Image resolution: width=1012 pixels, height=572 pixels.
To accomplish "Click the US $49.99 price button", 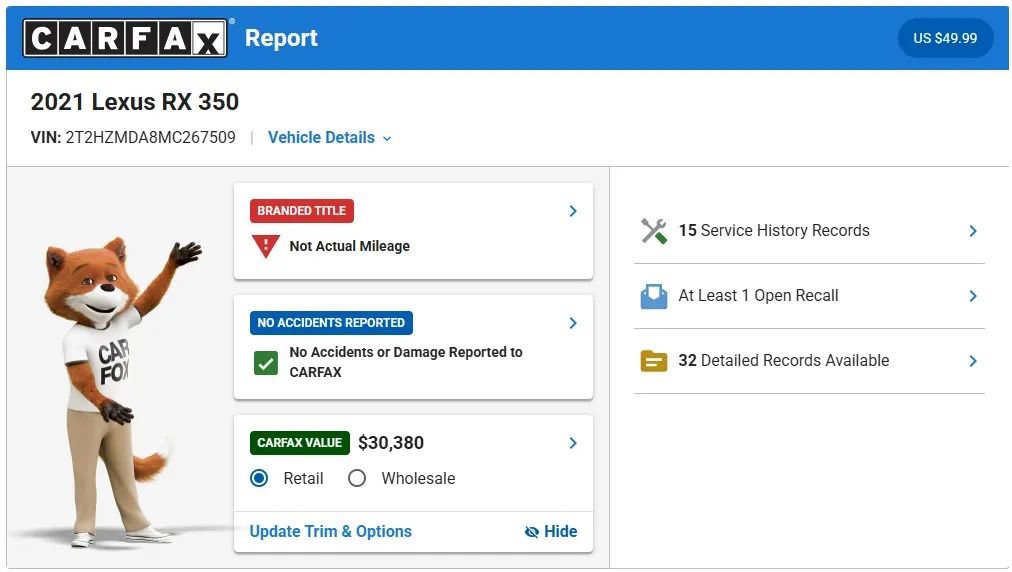I will [x=945, y=38].
